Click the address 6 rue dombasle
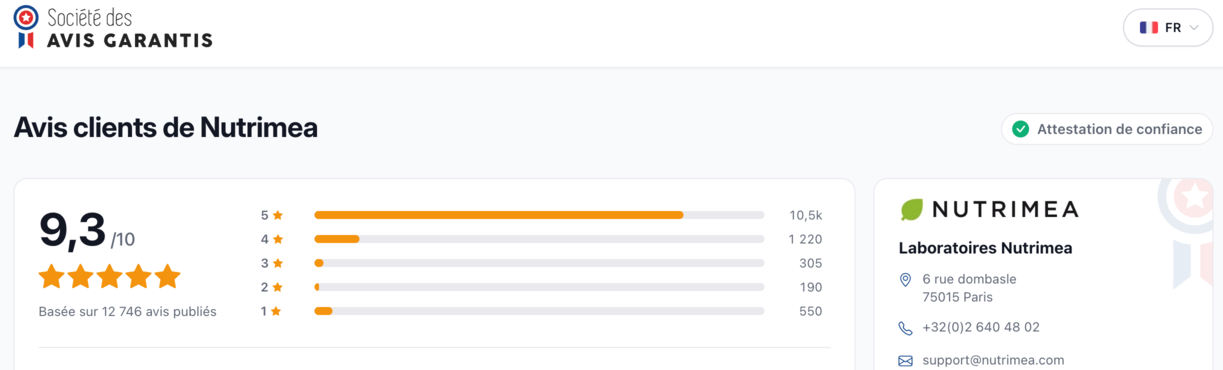This screenshot has width=1223, height=370. coord(969,279)
